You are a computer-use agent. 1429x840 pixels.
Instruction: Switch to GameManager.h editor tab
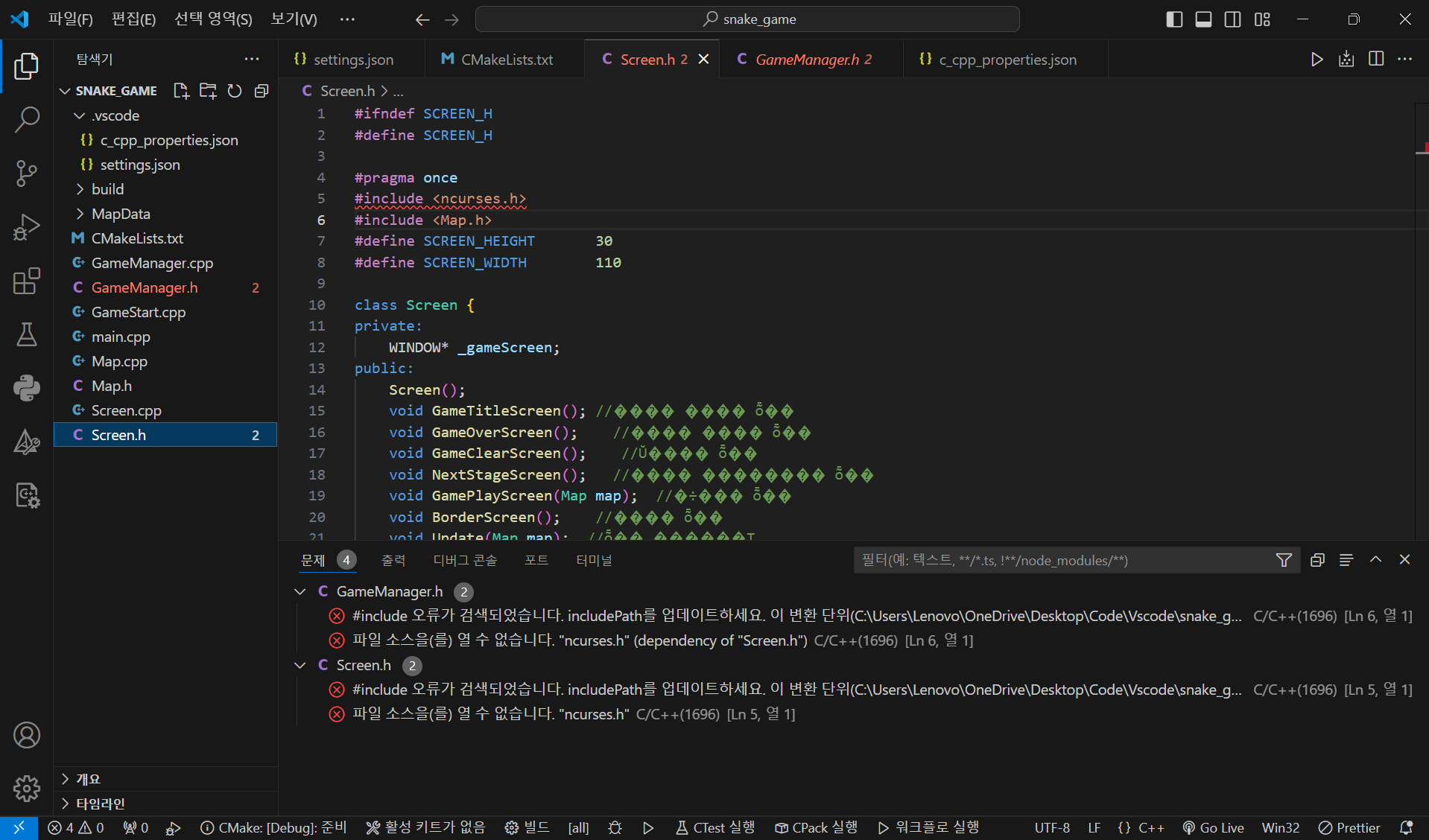point(811,60)
